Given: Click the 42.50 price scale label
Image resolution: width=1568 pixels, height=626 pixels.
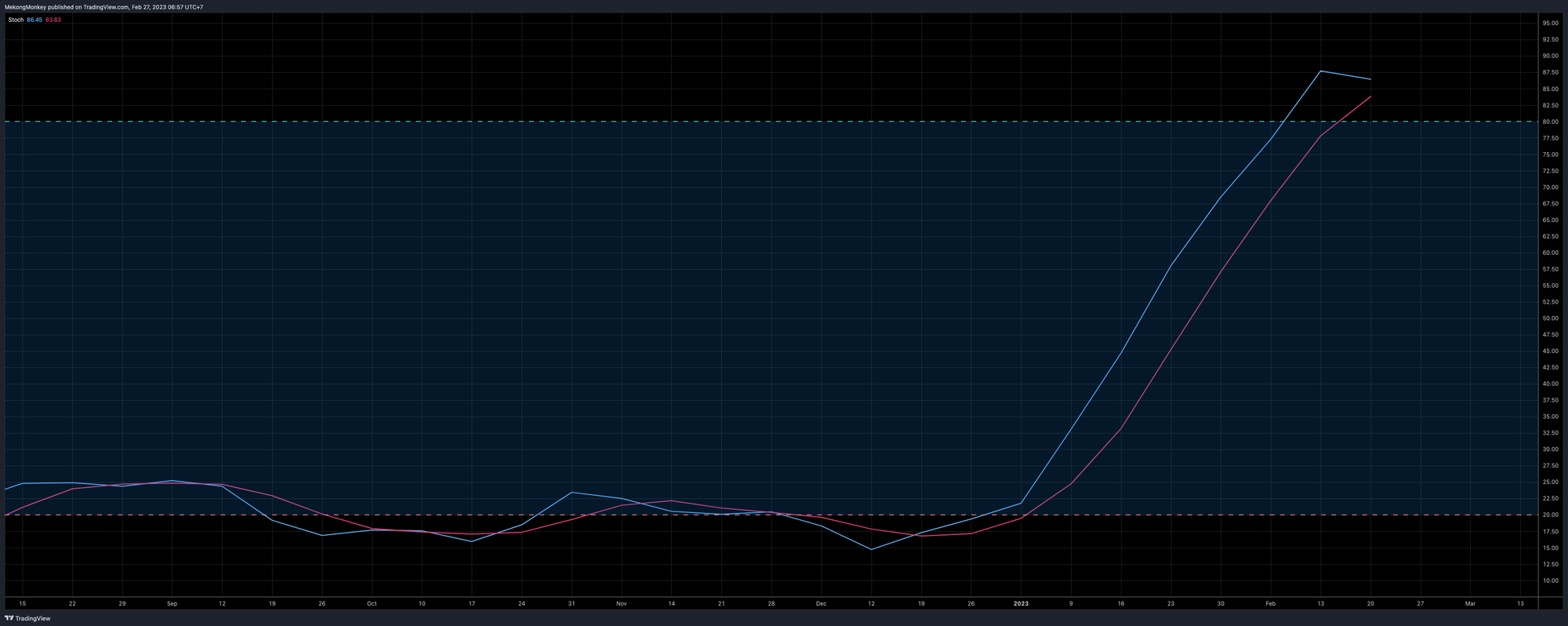Looking at the screenshot, I should pos(1550,368).
